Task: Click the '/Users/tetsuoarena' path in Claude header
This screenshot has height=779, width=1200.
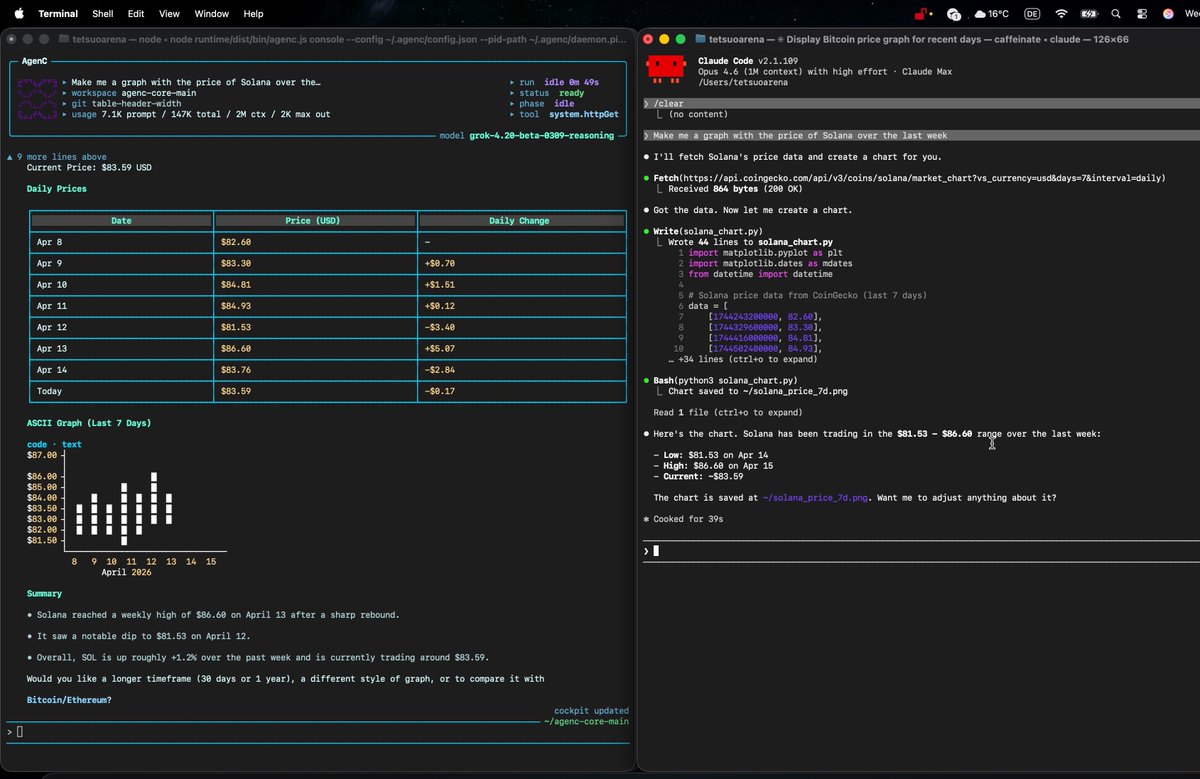Action: pos(743,82)
